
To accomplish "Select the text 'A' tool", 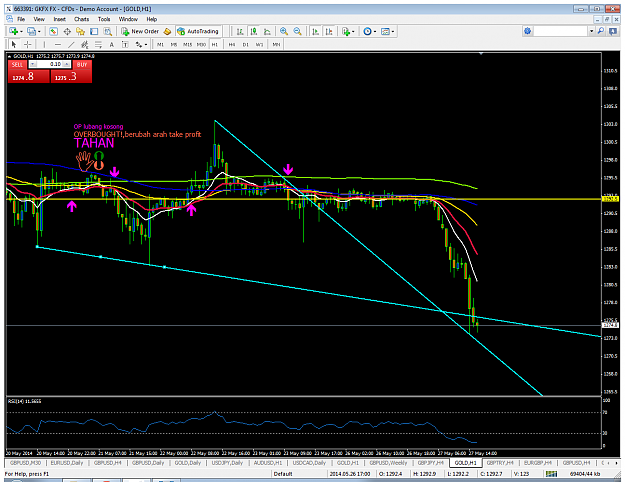I will pos(112,44).
